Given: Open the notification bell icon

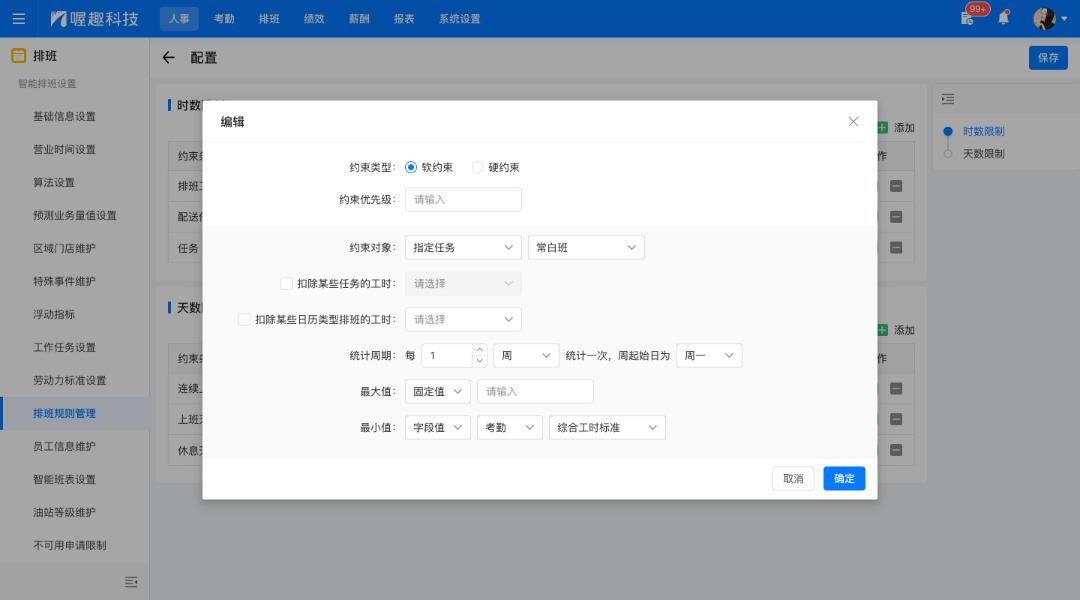Looking at the screenshot, I should click(1004, 18).
